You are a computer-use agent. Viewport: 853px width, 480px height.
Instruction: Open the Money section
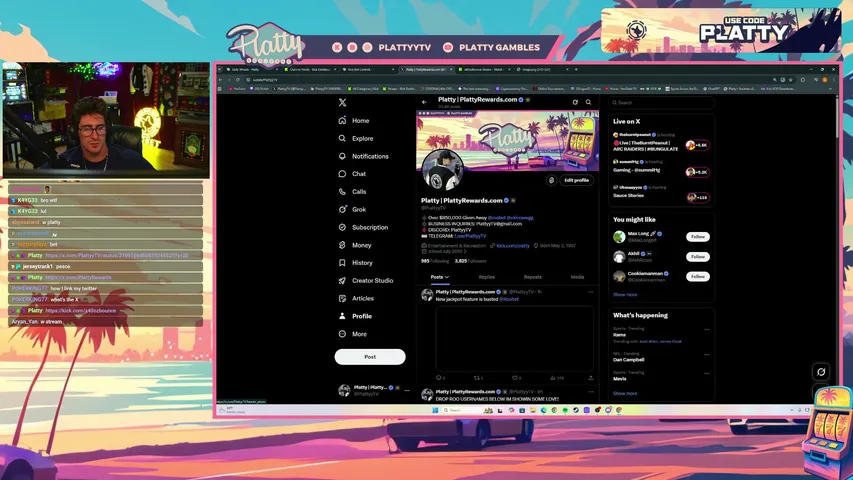355,245
